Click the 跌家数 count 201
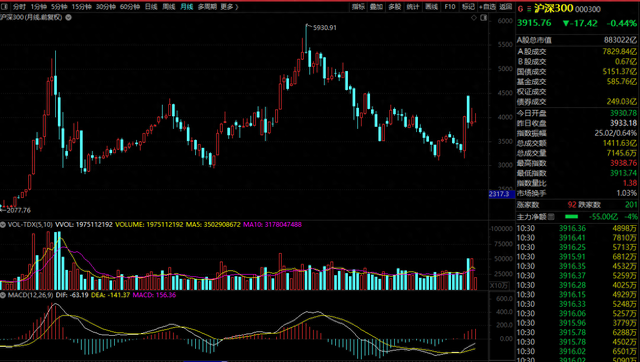The width and height of the screenshot is (640, 362). click(631, 205)
